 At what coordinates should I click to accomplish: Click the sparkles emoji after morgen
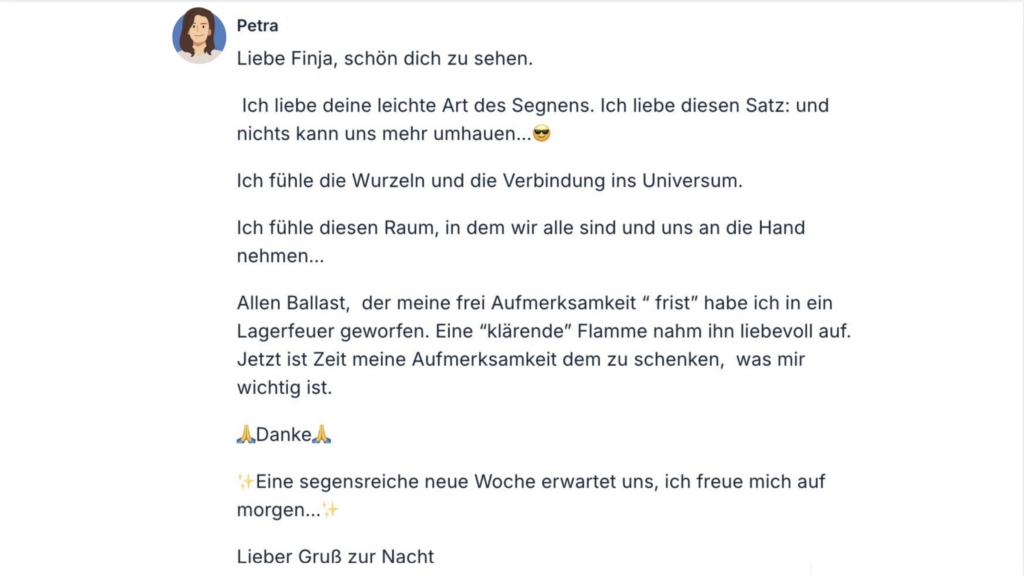click(x=331, y=510)
